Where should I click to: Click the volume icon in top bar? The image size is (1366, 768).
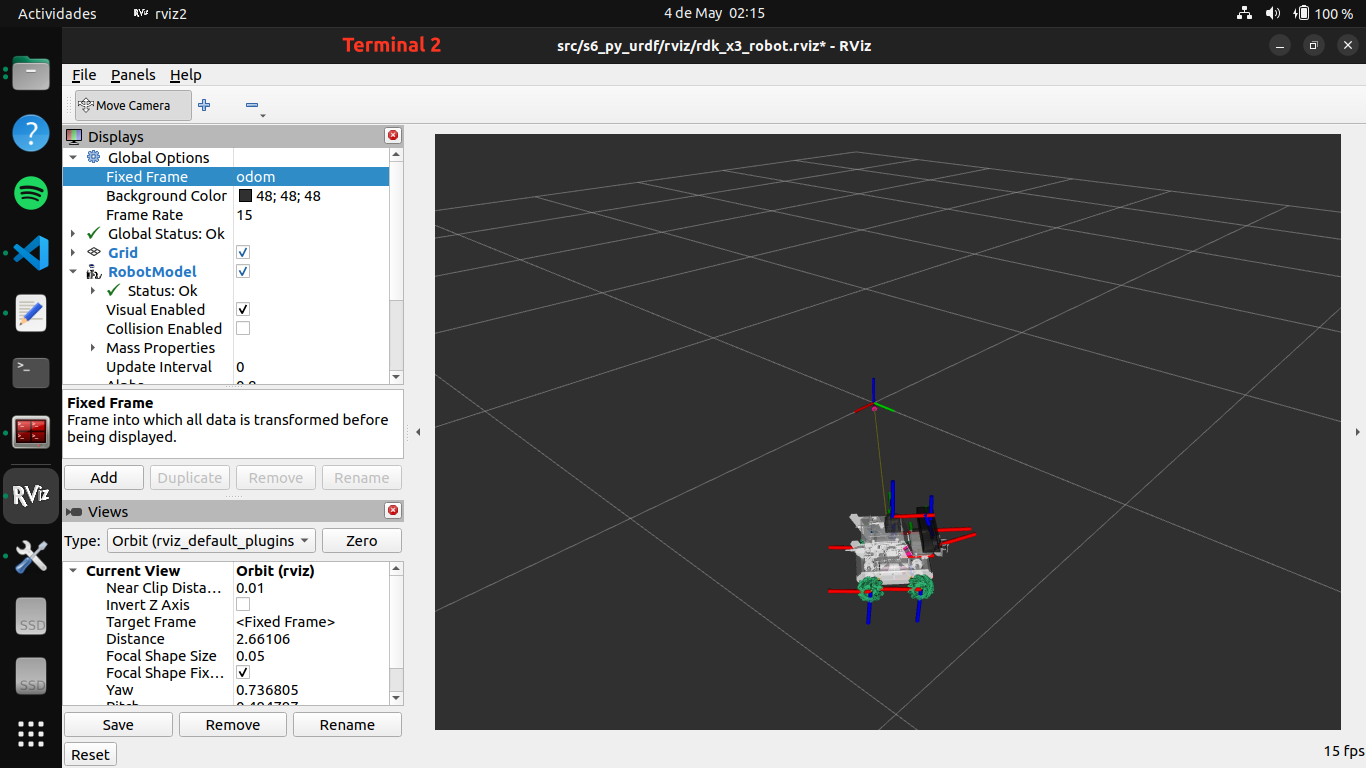tap(1272, 13)
